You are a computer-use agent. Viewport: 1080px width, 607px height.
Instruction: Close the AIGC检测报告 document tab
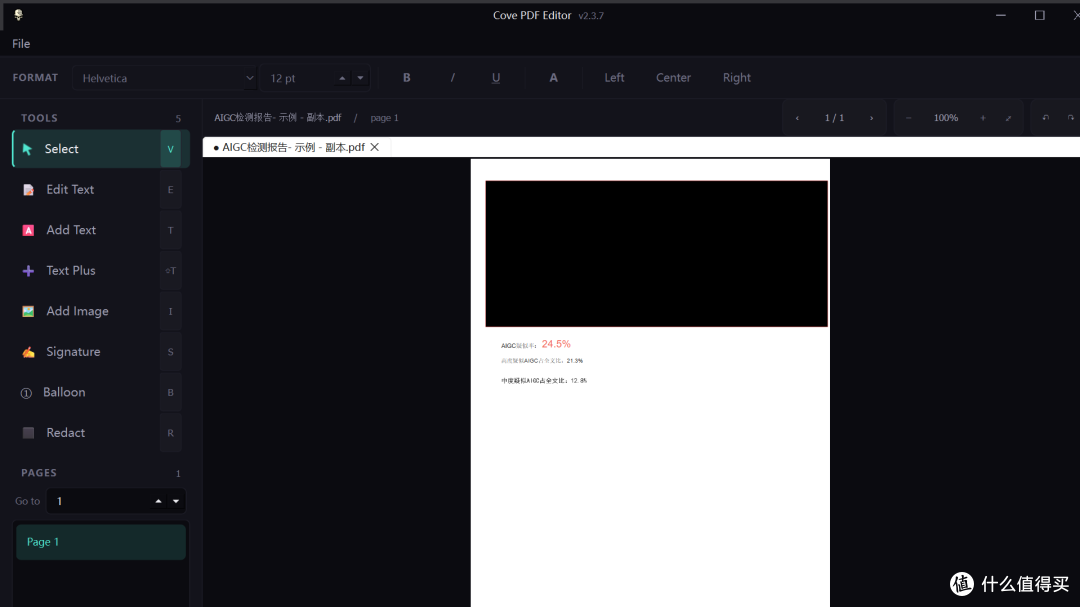coord(375,147)
